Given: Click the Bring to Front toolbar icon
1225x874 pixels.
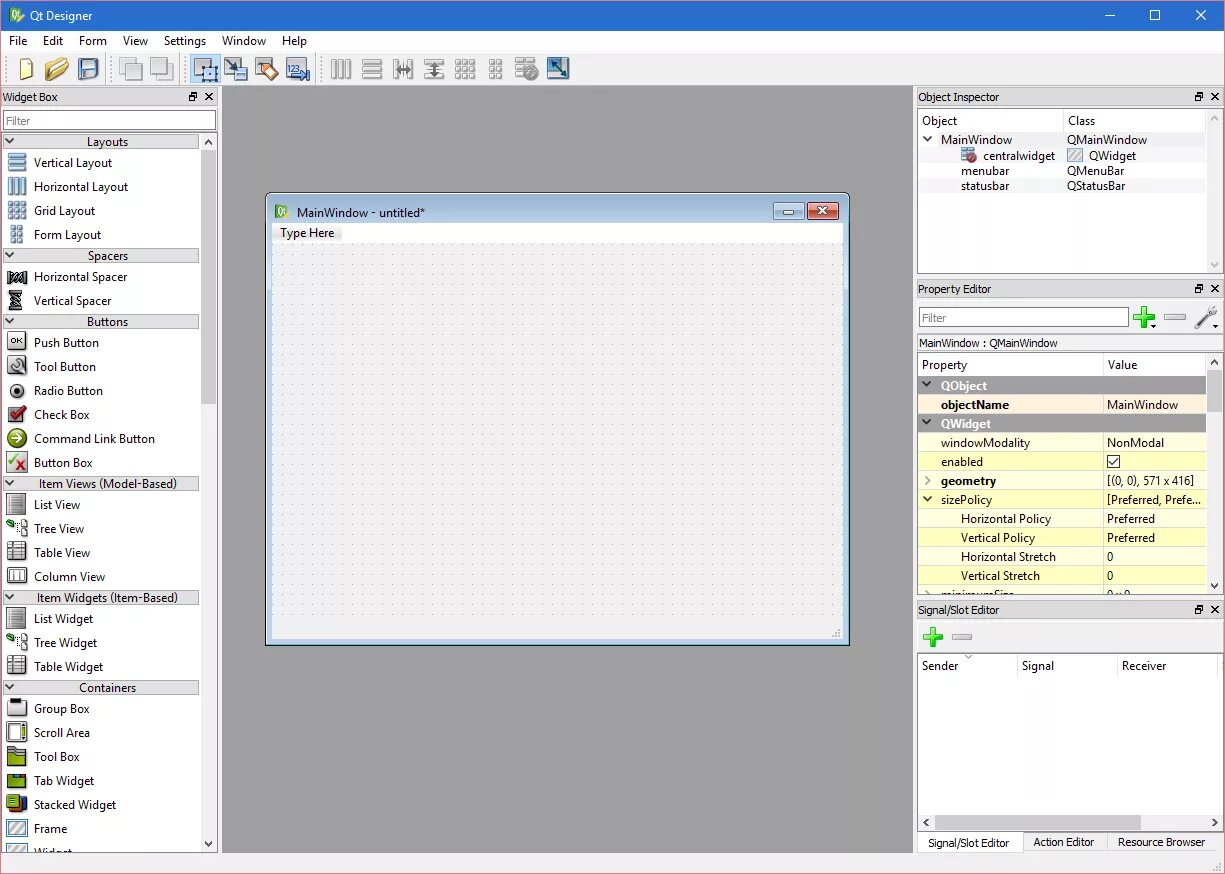Looking at the screenshot, I should pos(161,69).
